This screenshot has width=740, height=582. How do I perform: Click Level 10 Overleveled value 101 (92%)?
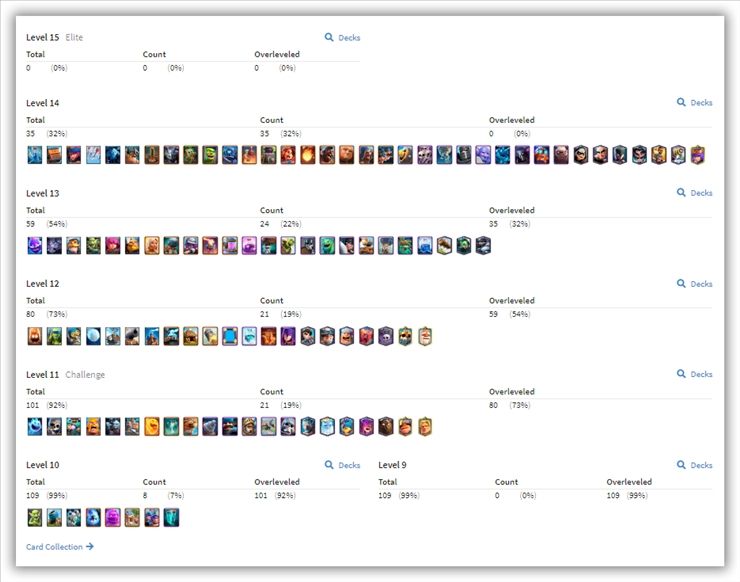coord(275,495)
